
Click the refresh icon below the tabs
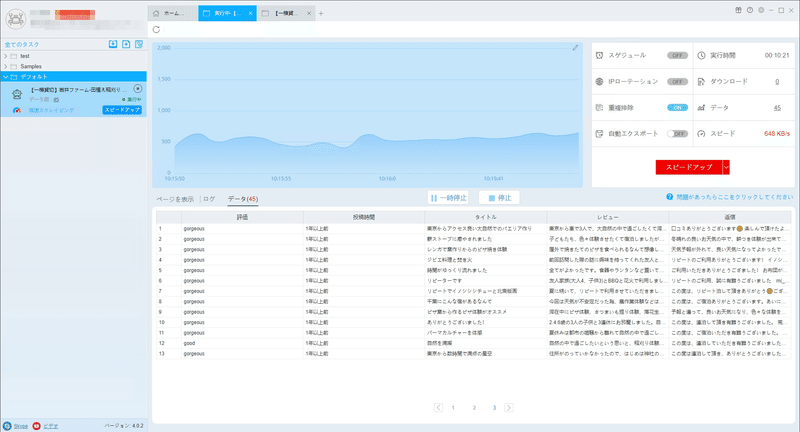pos(156,30)
